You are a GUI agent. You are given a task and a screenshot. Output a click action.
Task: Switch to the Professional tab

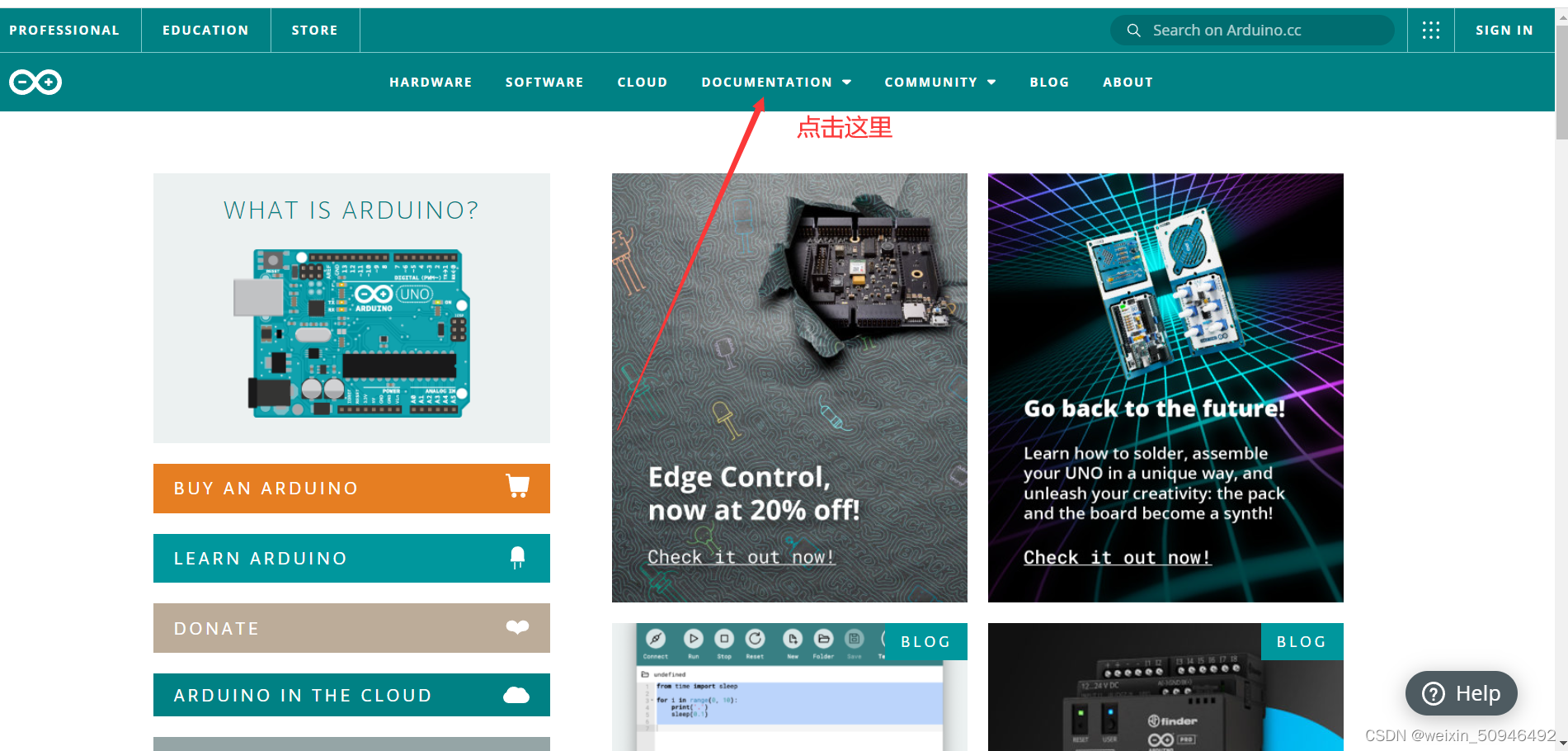click(64, 31)
